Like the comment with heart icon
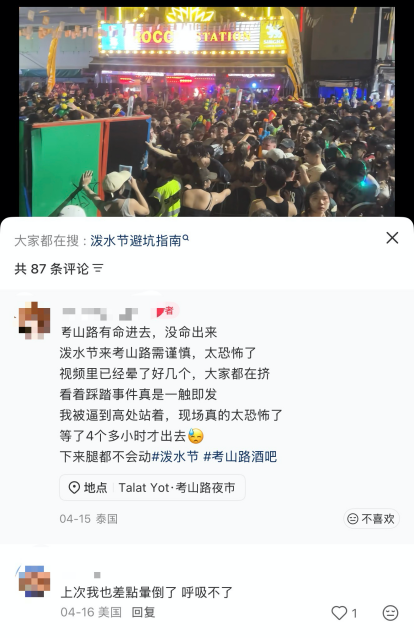This screenshot has height=638, width=414. pyautogui.click(x=339, y=613)
